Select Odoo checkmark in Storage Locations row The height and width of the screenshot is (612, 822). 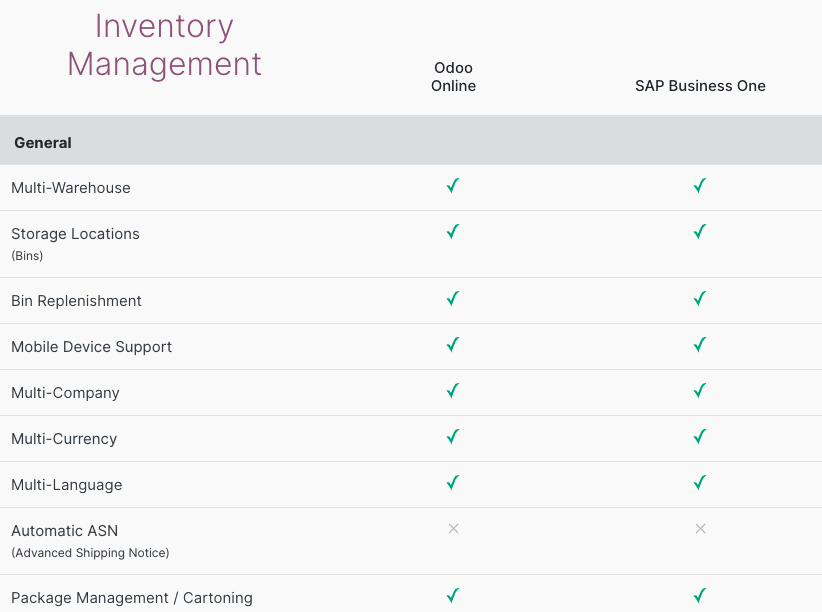453,231
